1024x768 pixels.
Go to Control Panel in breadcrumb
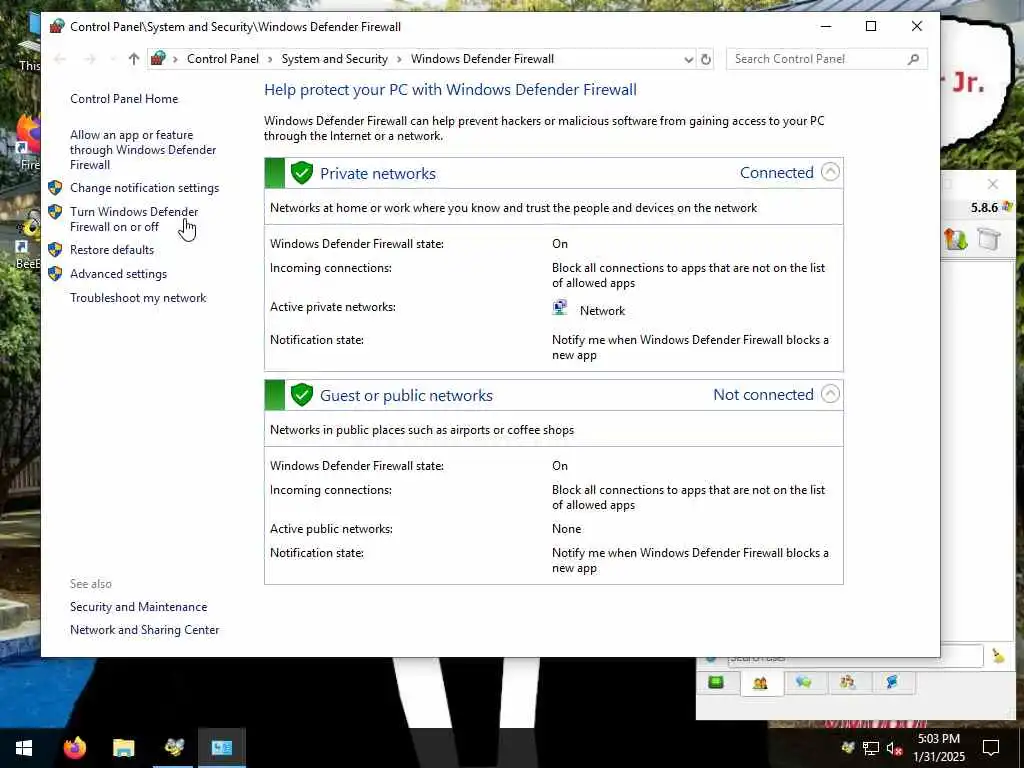[x=223, y=59]
